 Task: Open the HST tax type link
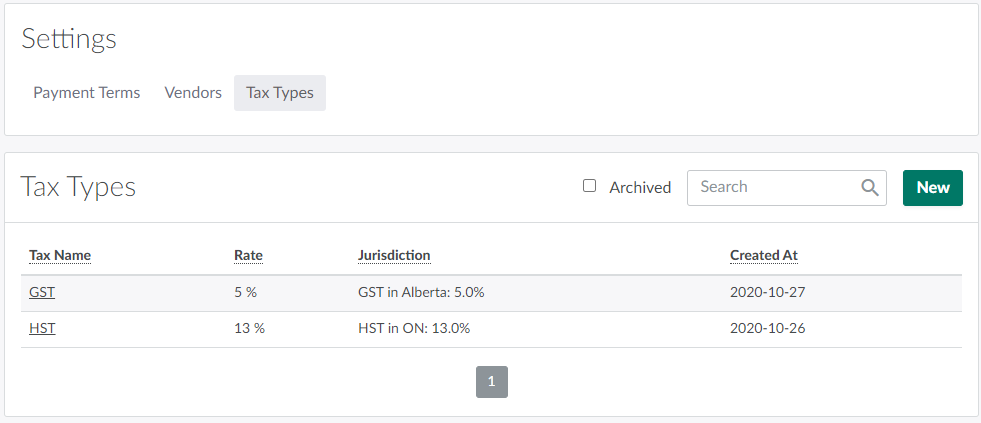pyautogui.click(x=42, y=328)
